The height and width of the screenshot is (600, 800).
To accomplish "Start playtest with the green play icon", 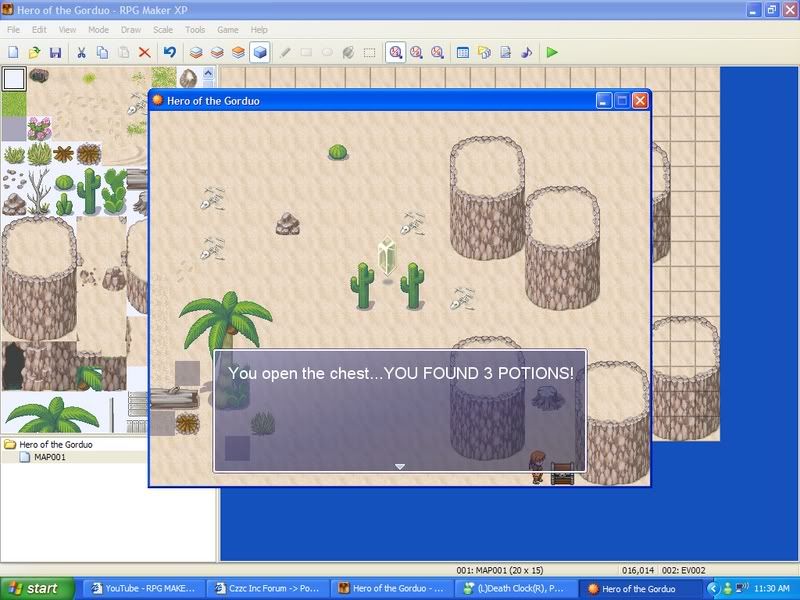I will point(552,52).
